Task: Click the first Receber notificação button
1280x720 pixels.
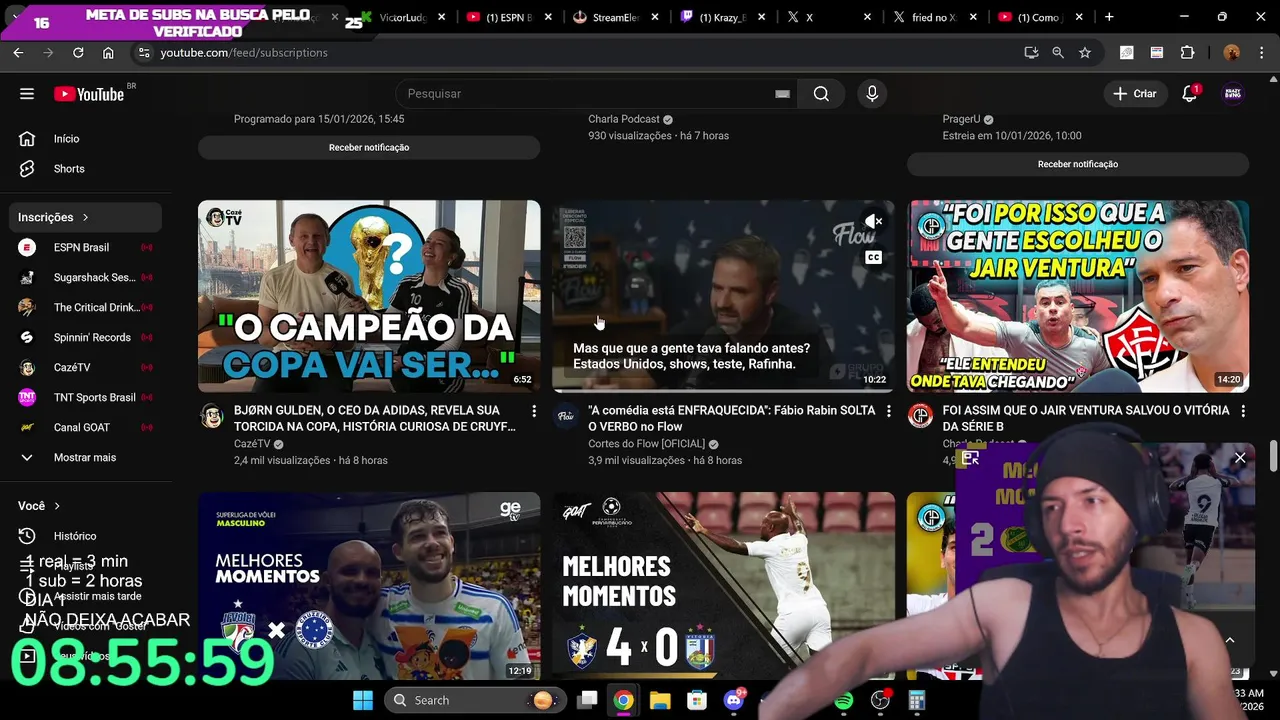Action: pyautogui.click(x=369, y=148)
